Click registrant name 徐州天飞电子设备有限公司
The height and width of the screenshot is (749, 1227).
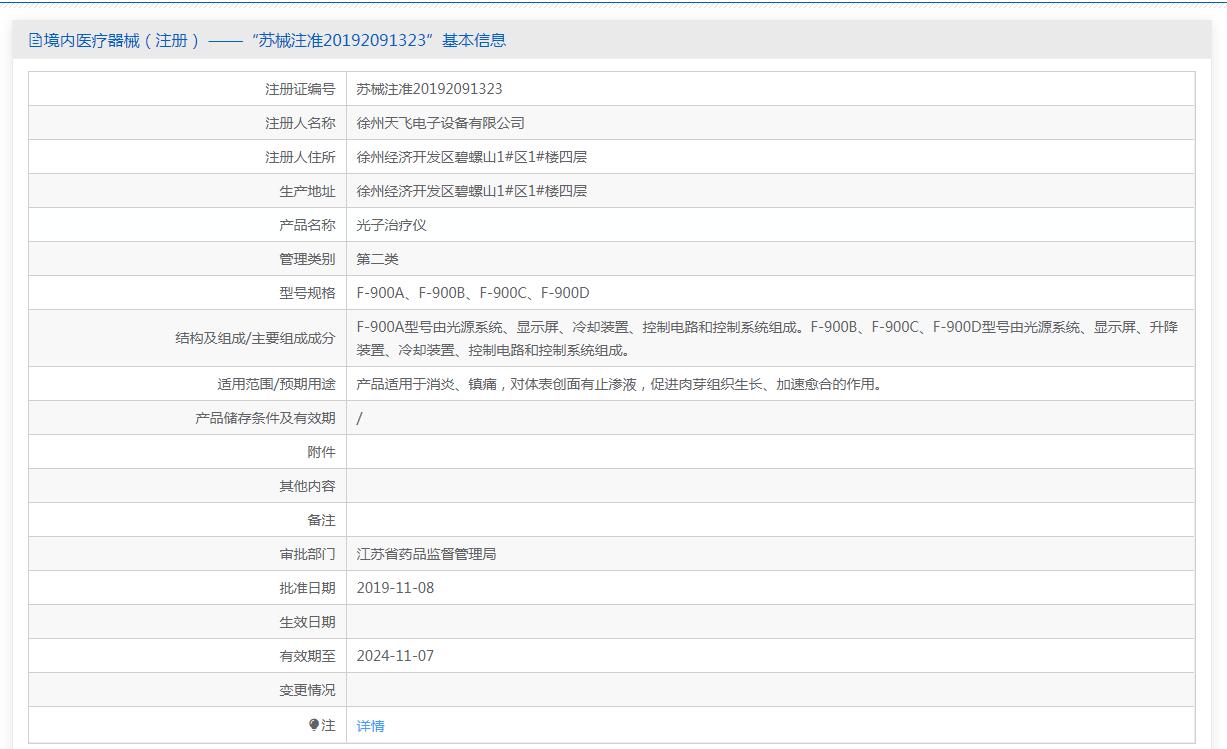pos(440,123)
